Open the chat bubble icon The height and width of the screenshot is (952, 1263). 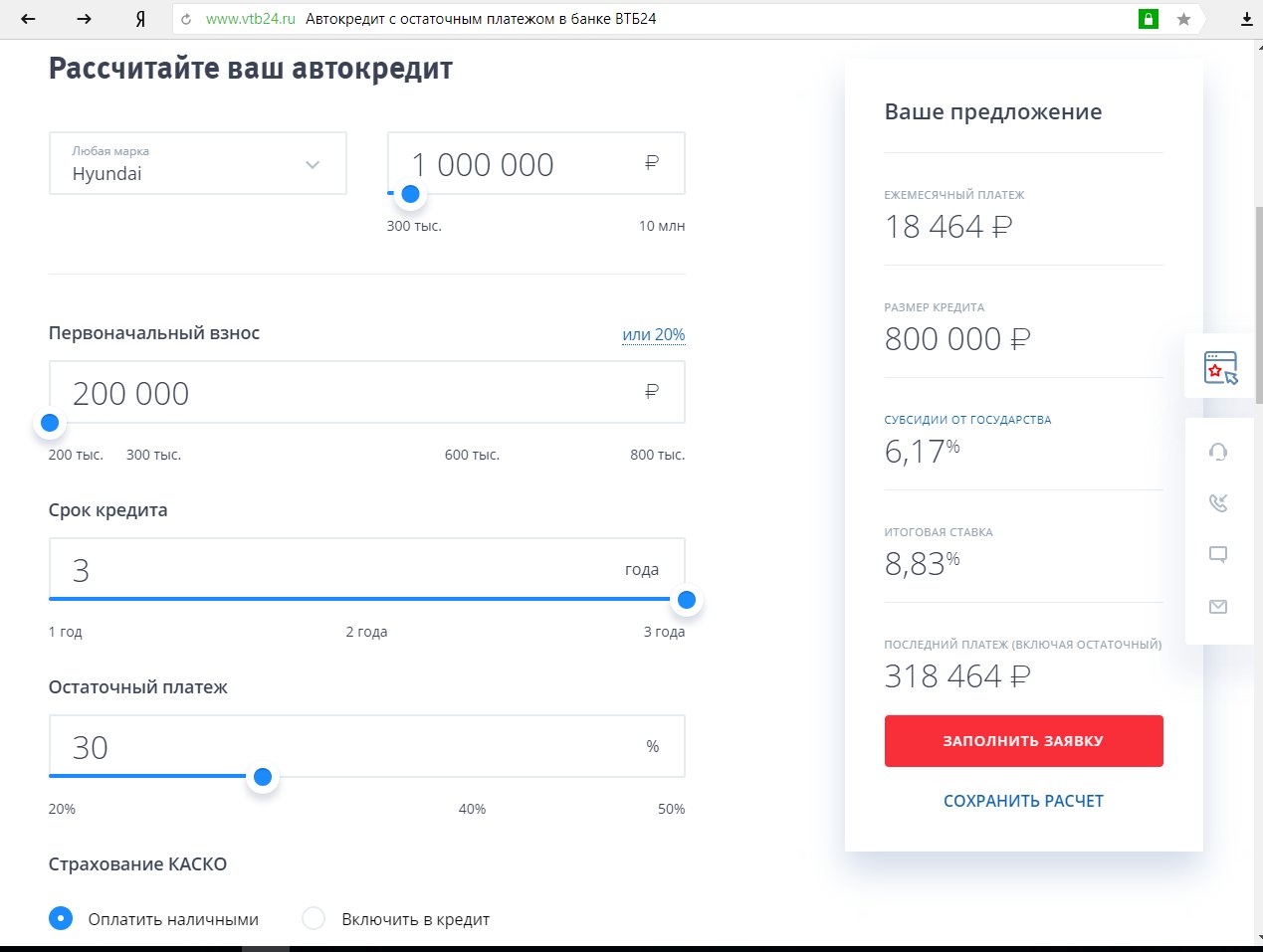pos(1218,555)
